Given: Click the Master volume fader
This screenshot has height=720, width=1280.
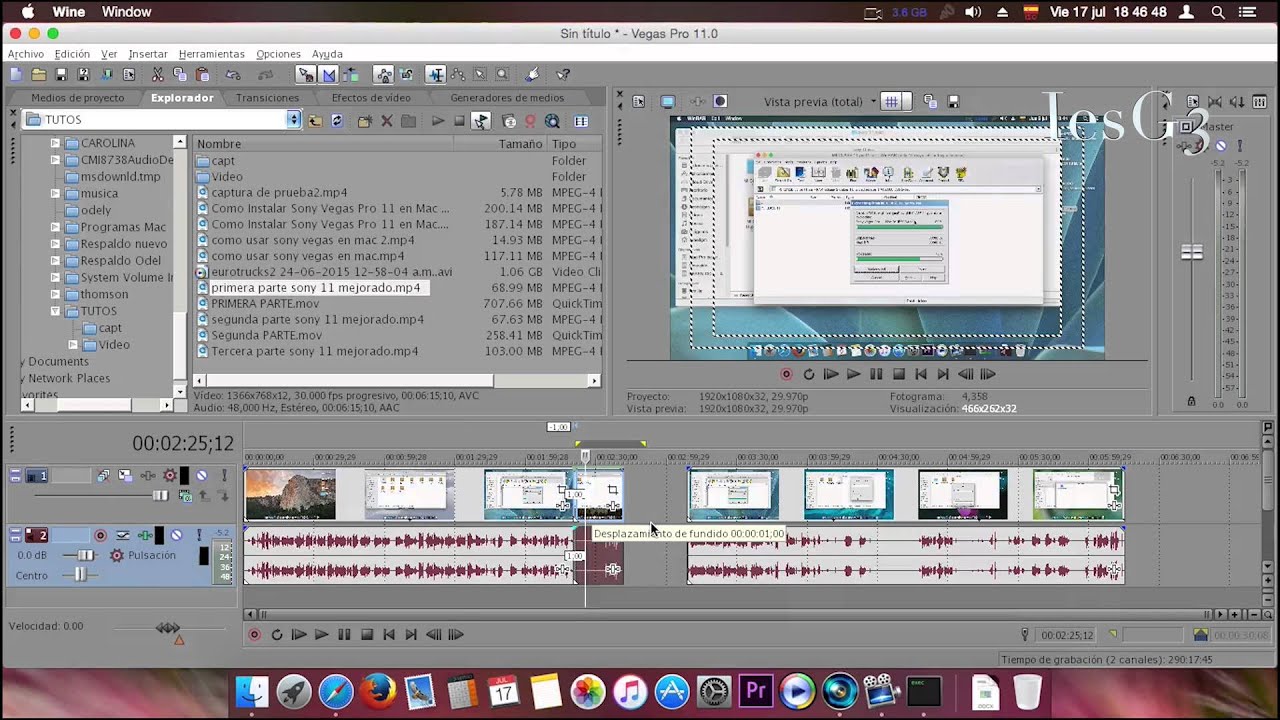Looking at the screenshot, I should click(x=1191, y=252).
